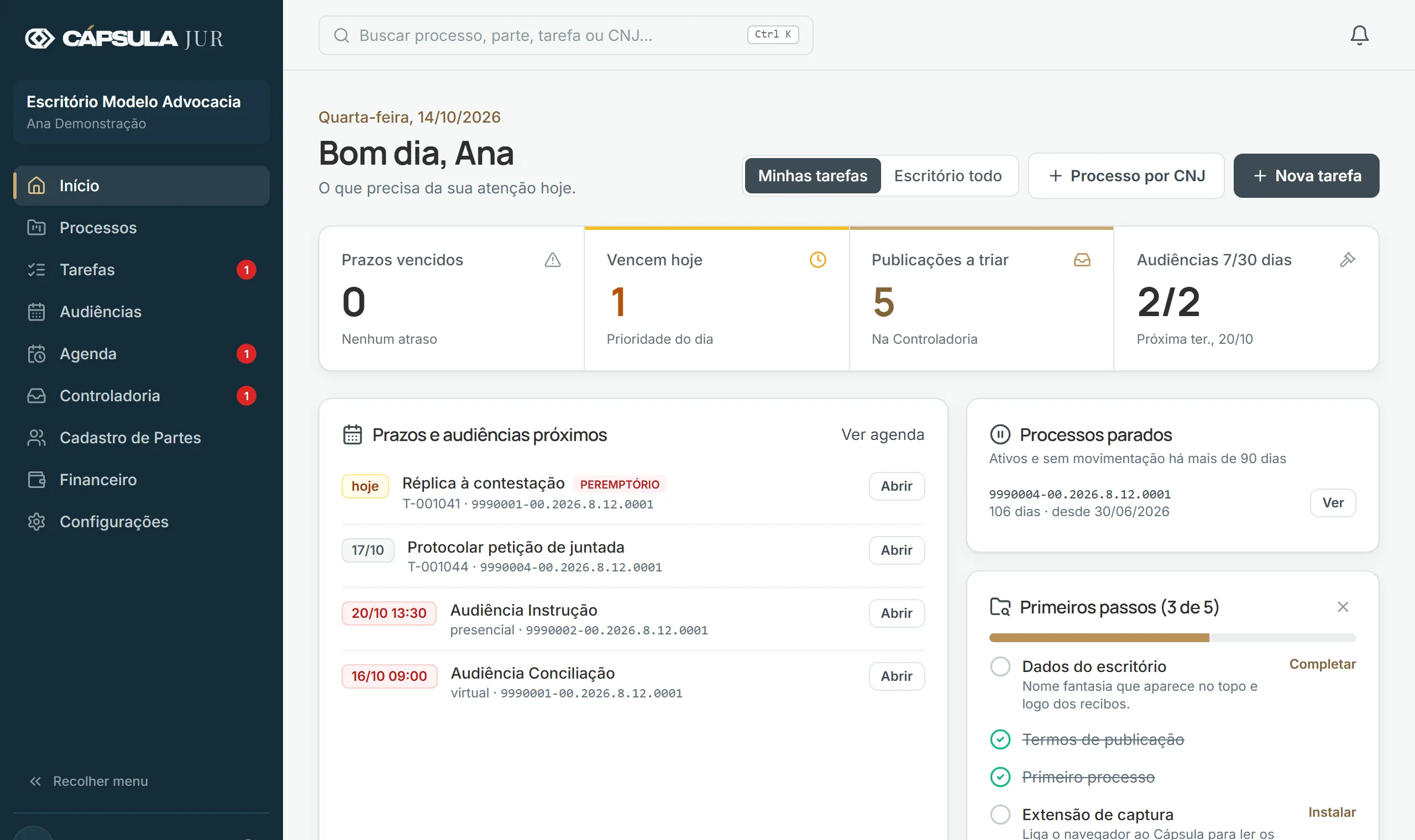Image resolution: width=1415 pixels, height=840 pixels.
Task: Open Ver agenda link
Action: [x=882, y=434]
